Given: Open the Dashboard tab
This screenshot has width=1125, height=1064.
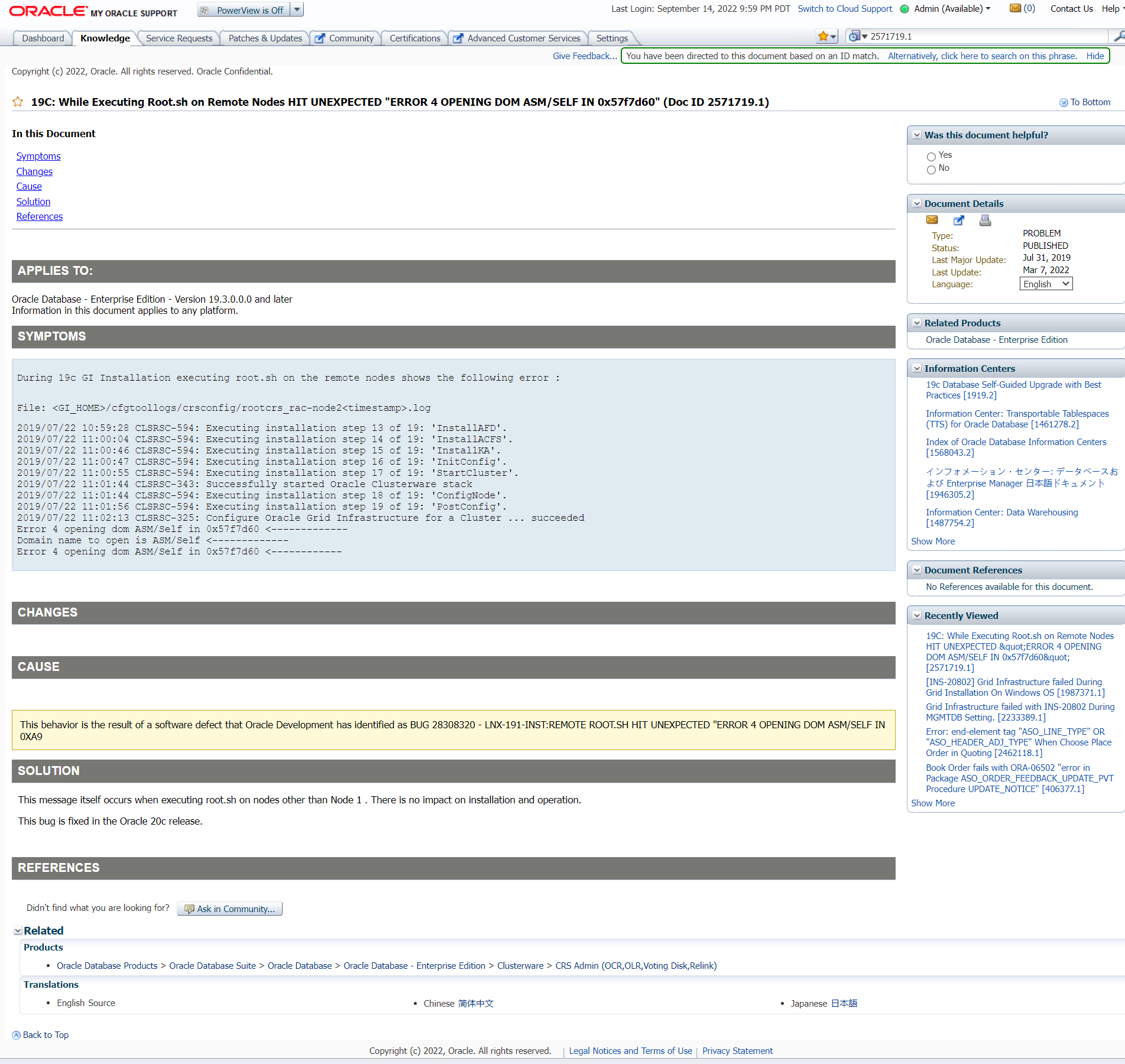Looking at the screenshot, I should pyautogui.click(x=43, y=38).
